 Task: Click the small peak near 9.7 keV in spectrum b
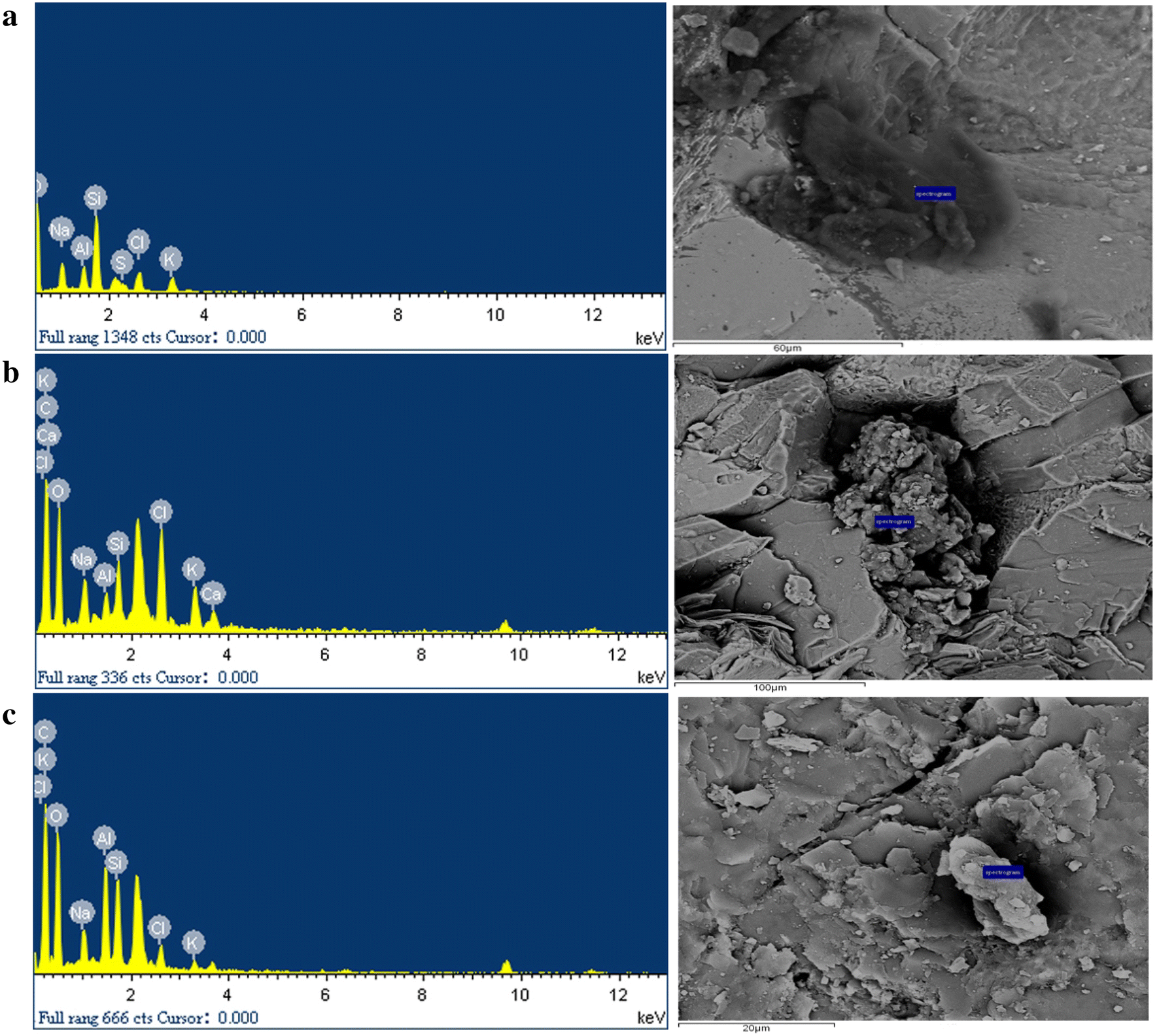(x=505, y=627)
